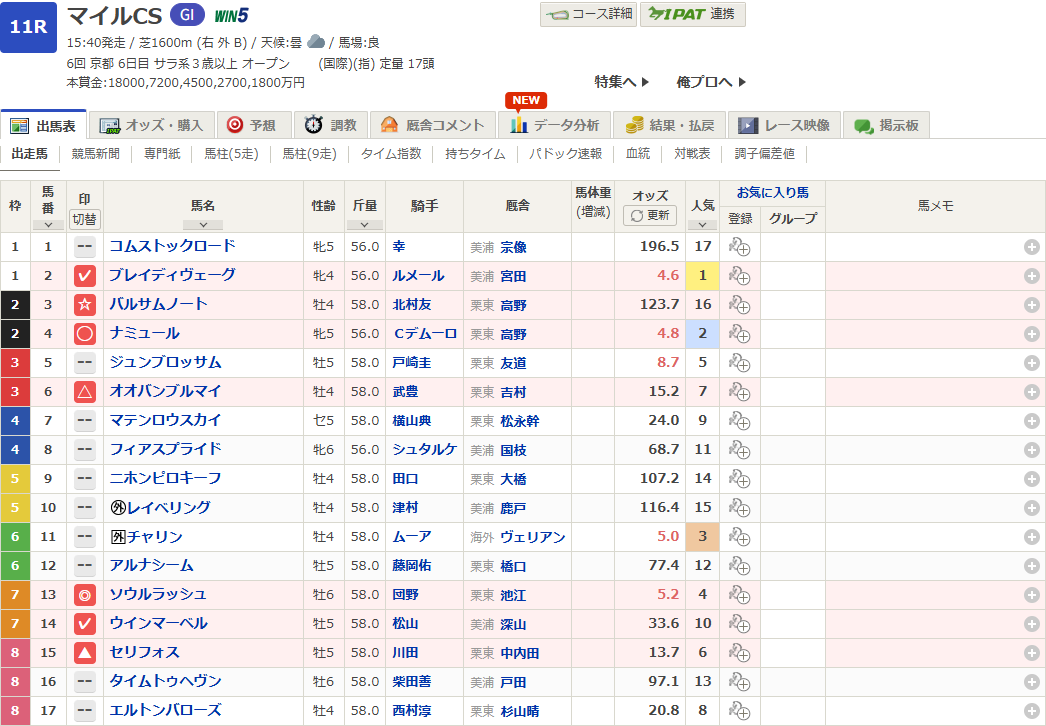
Task: Toggle the blank mark for チャリン
Action: (x=85, y=537)
